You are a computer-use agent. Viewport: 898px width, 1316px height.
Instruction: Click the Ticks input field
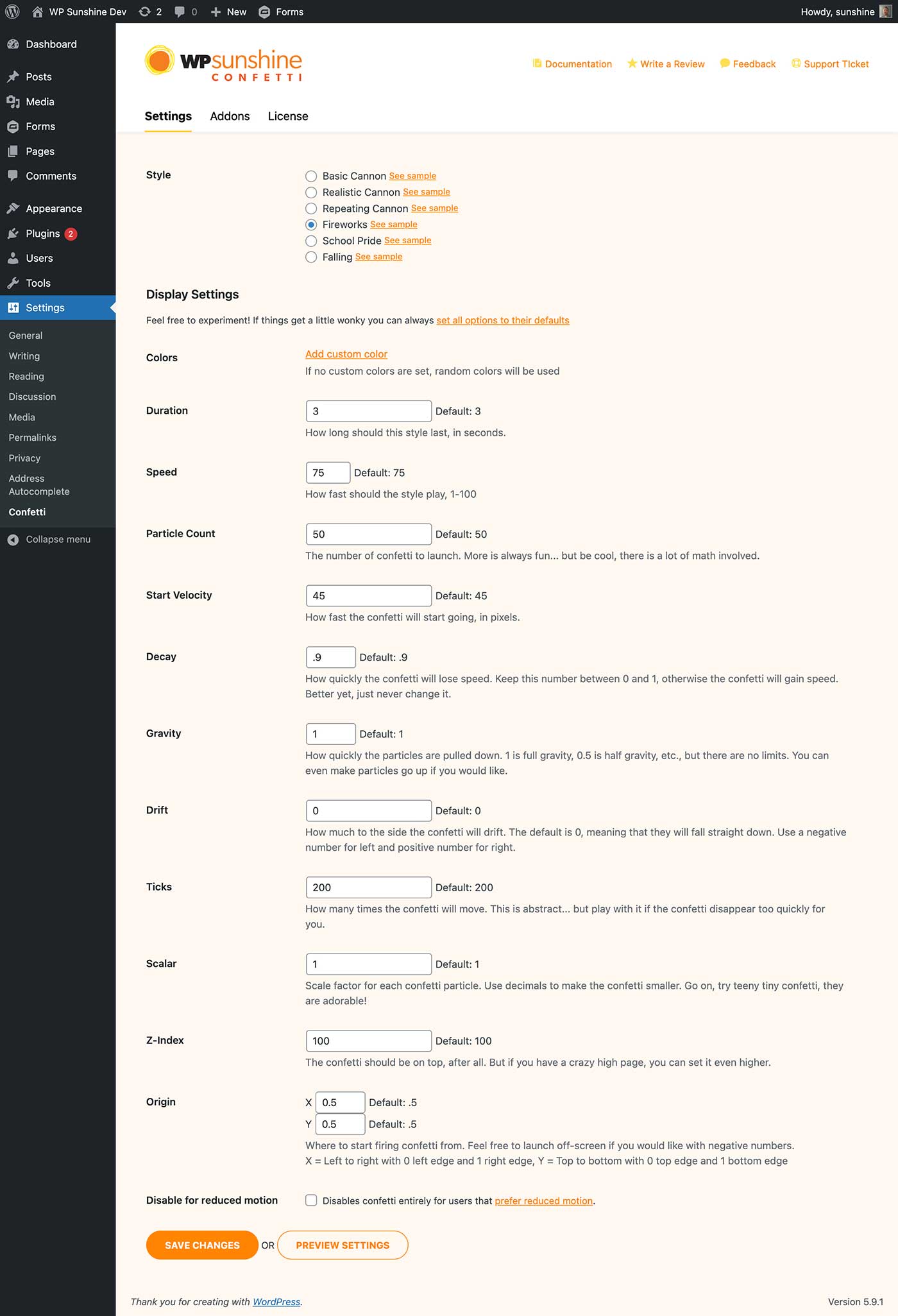[x=369, y=887]
